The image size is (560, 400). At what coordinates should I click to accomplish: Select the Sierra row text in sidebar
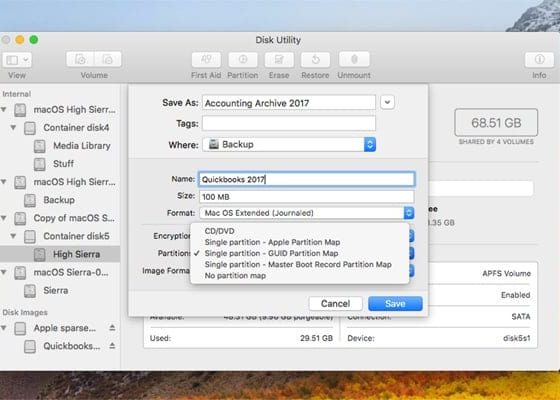[x=56, y=290]
